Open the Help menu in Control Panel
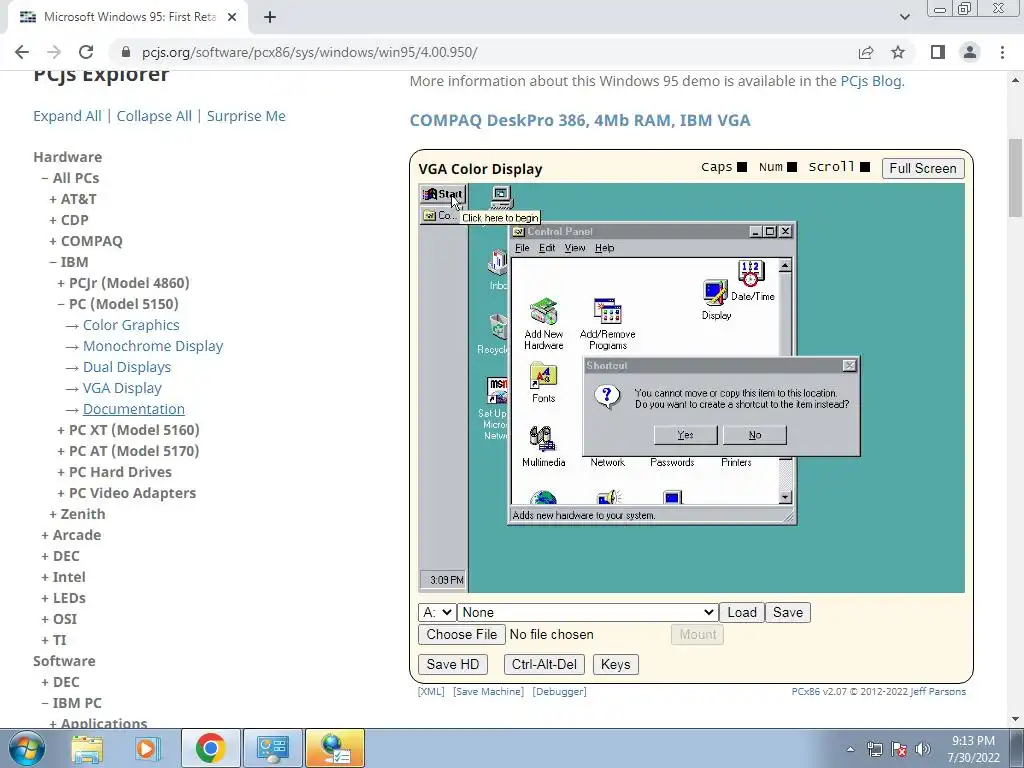The height and width of the screenshot is (768, 1024). tap(604, 248)
